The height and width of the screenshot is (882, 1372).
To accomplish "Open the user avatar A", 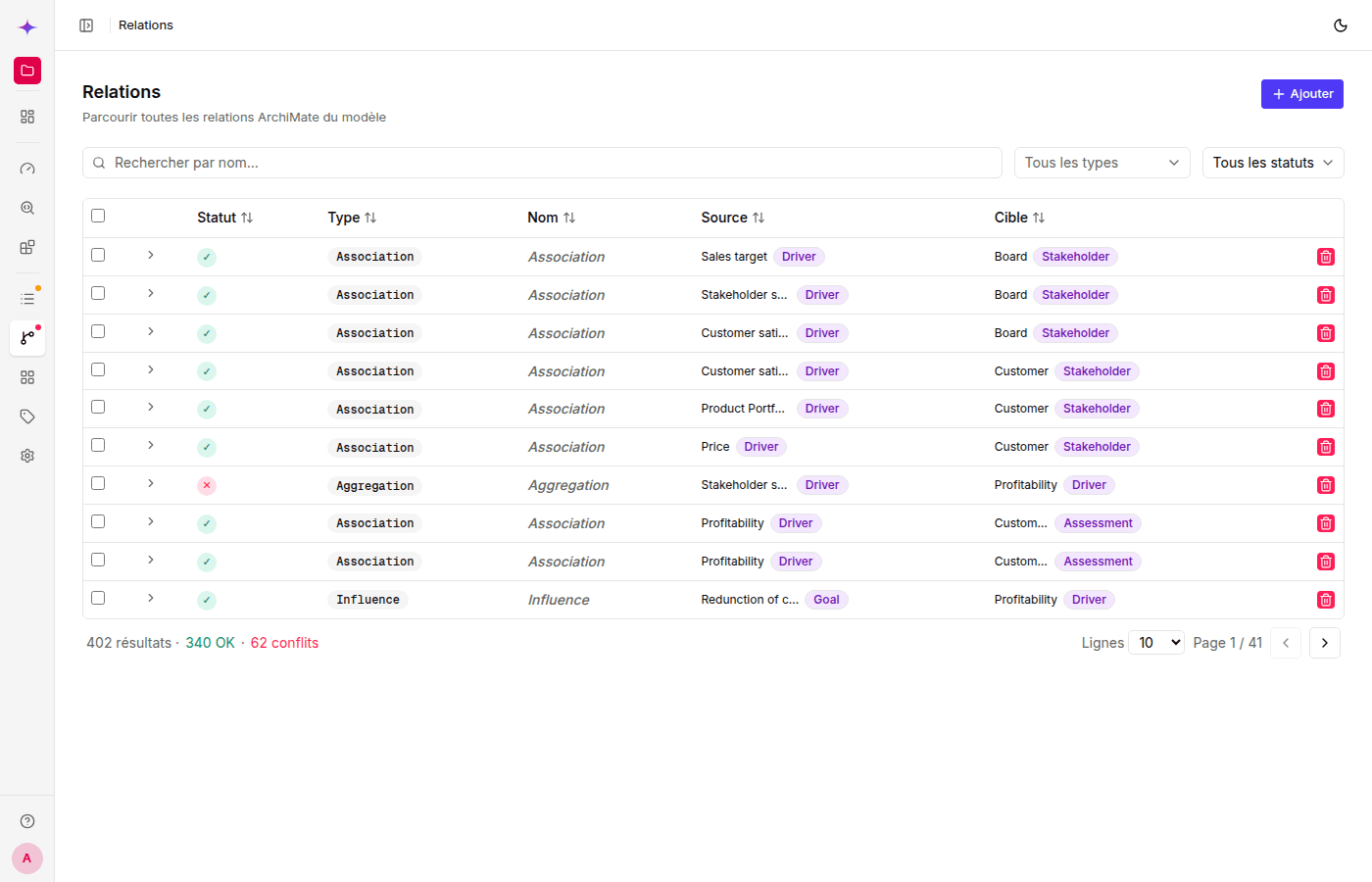I will click(x=27, y=858).
